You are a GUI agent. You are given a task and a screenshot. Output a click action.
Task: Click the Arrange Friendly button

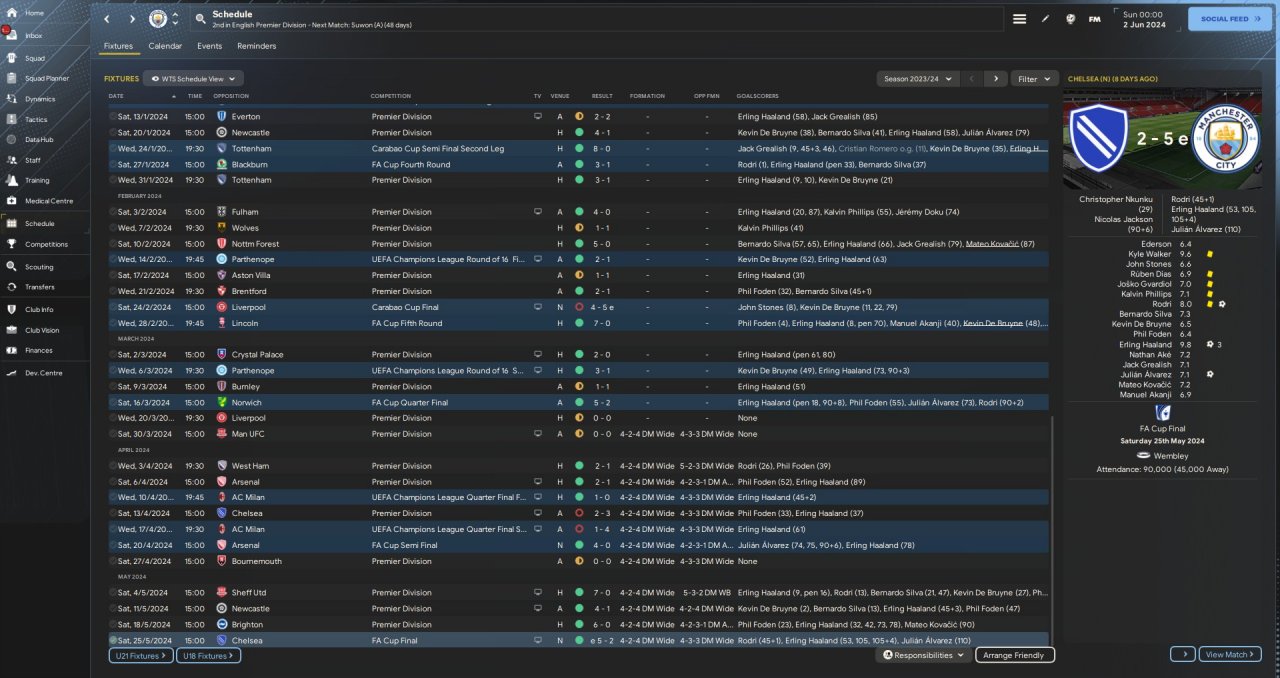[1014, 655]
